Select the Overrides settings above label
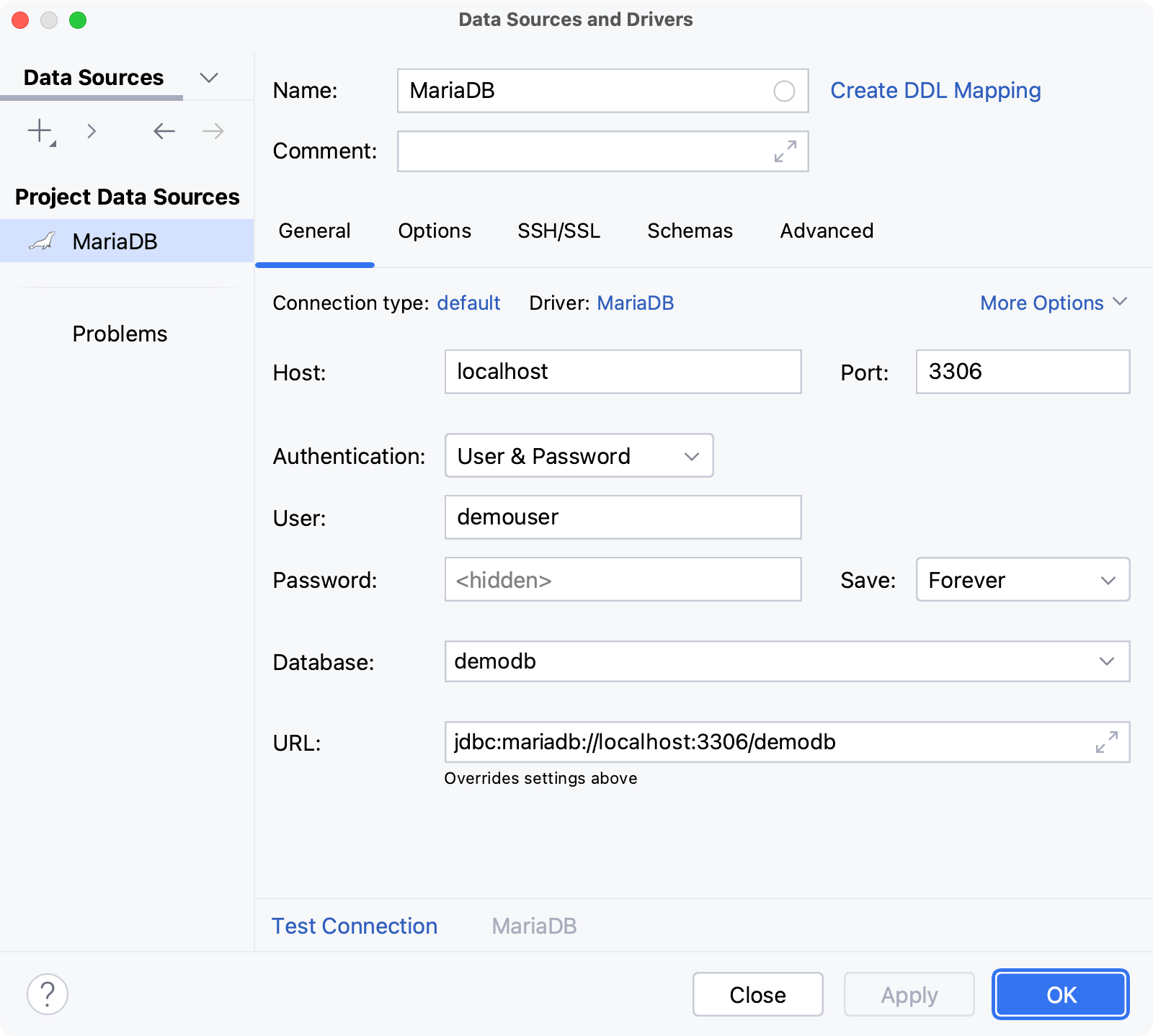1153x1036 pixels. click(x=541, y=778)
